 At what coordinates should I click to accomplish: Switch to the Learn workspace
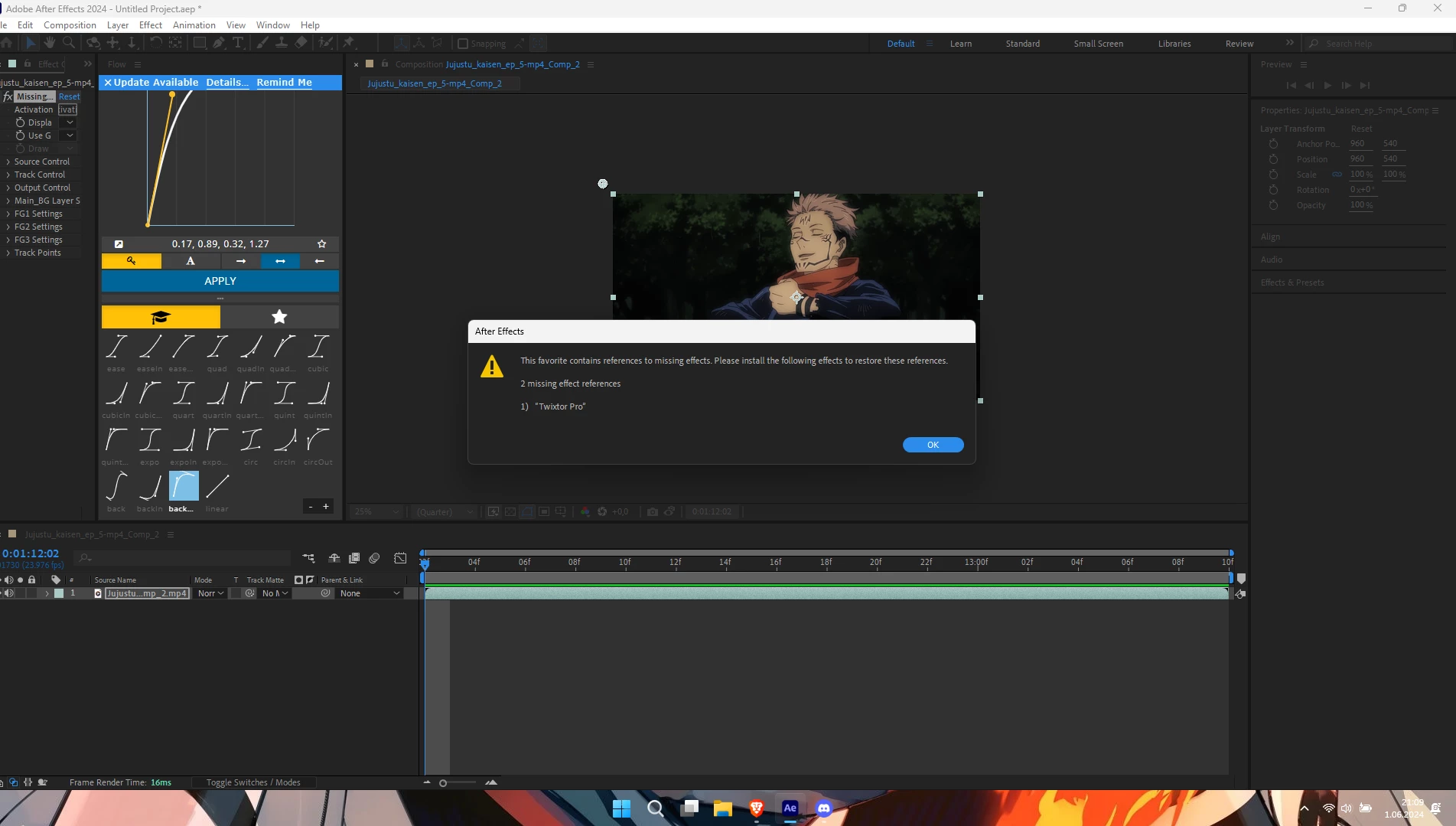961,44
